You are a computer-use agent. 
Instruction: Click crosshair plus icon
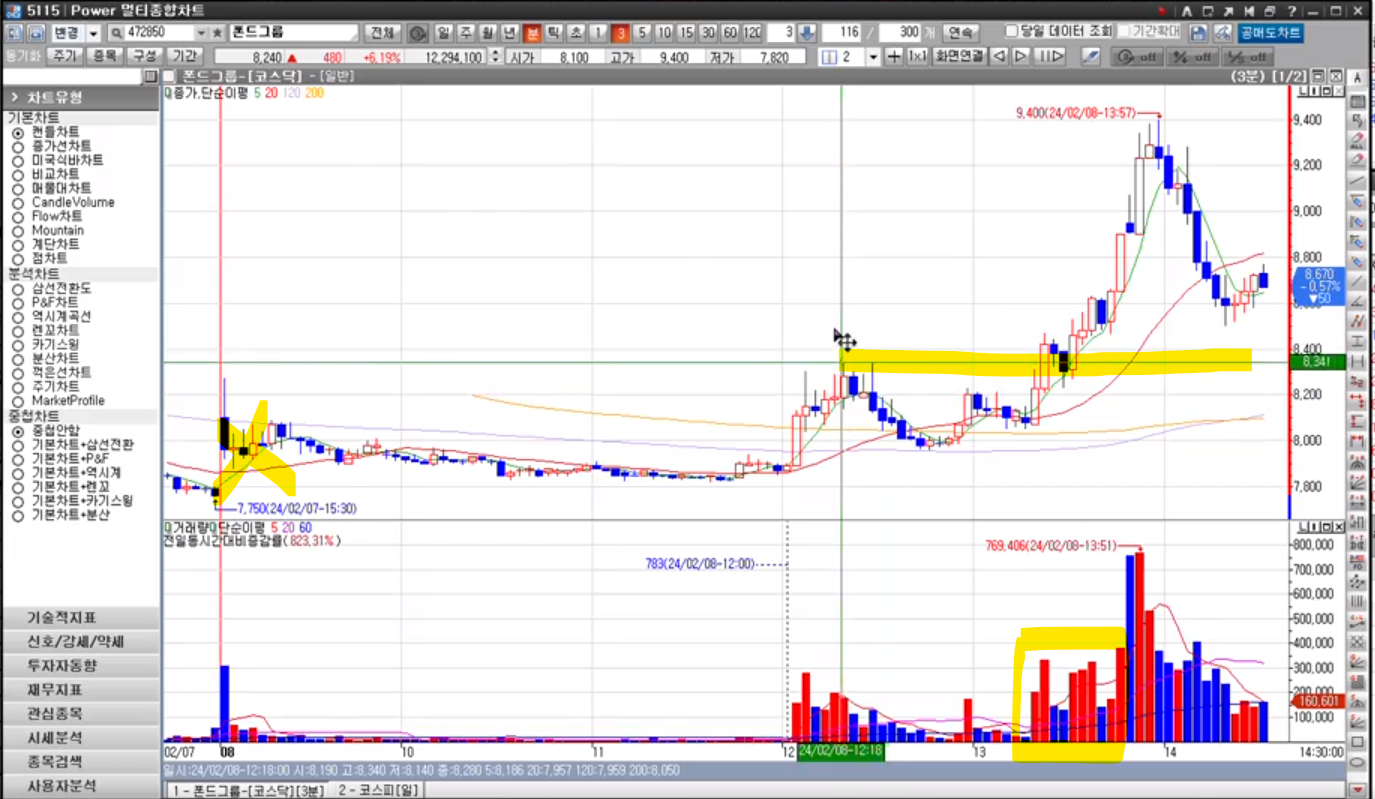click(894, 57)
